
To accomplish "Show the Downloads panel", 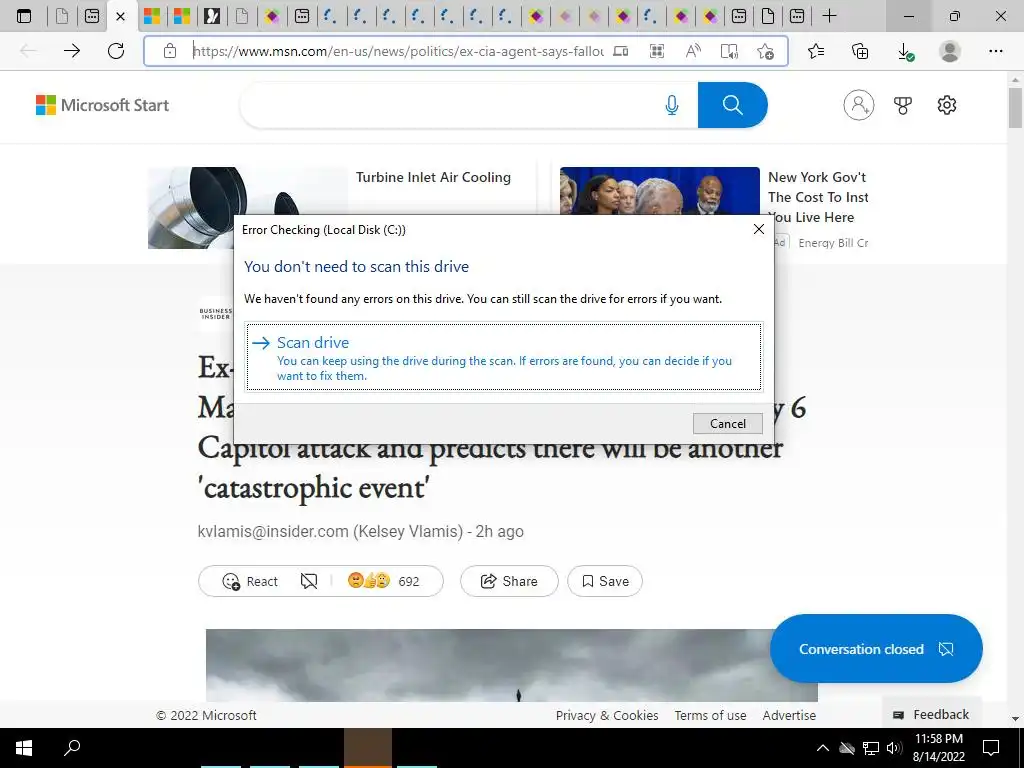I will point(905,51).
